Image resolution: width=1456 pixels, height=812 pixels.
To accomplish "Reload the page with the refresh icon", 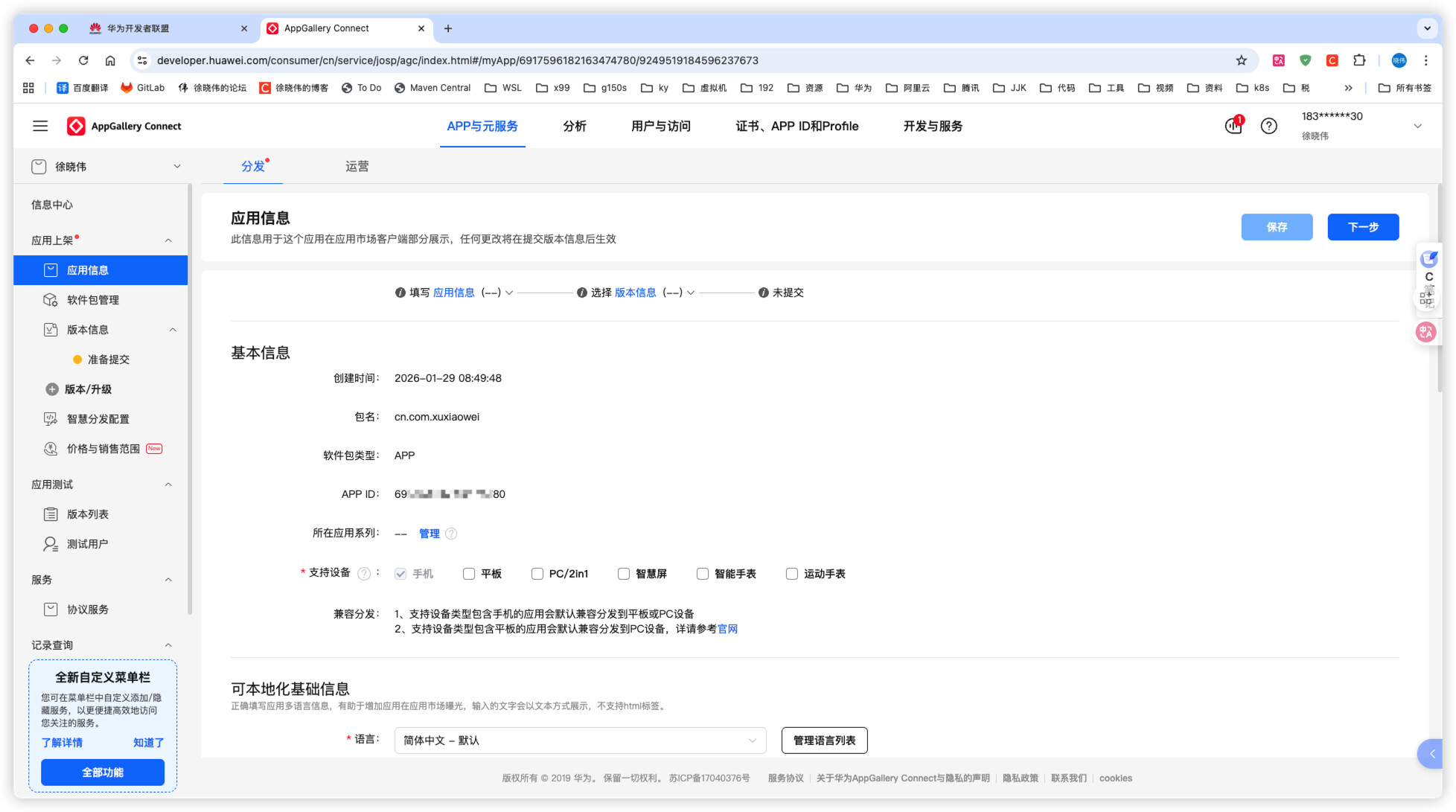I will pos(83,60).
